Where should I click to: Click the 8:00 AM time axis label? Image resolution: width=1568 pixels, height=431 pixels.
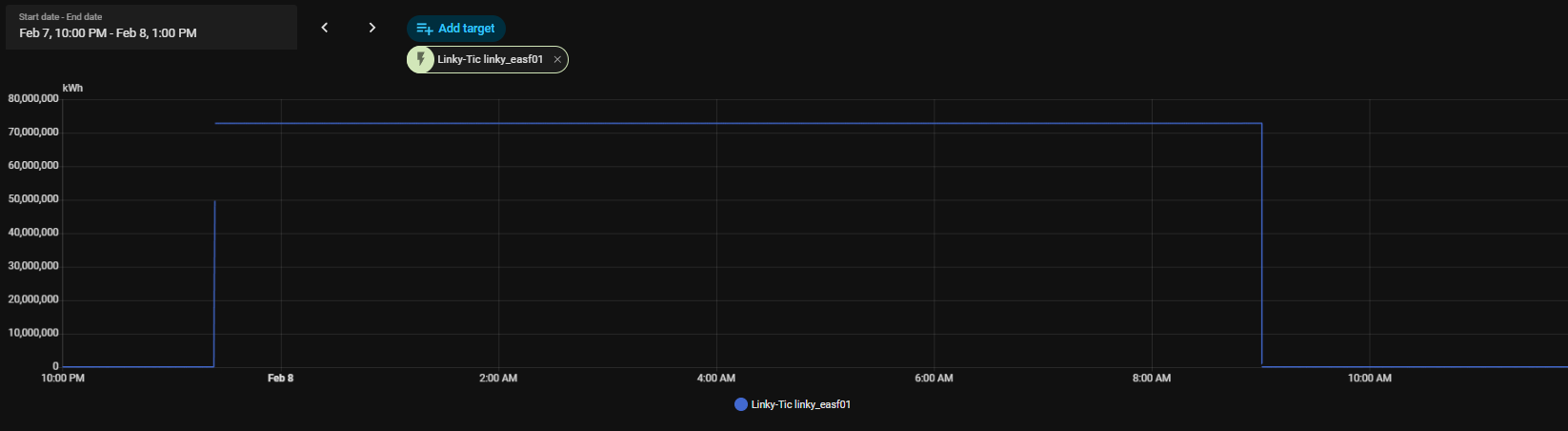1152,379
